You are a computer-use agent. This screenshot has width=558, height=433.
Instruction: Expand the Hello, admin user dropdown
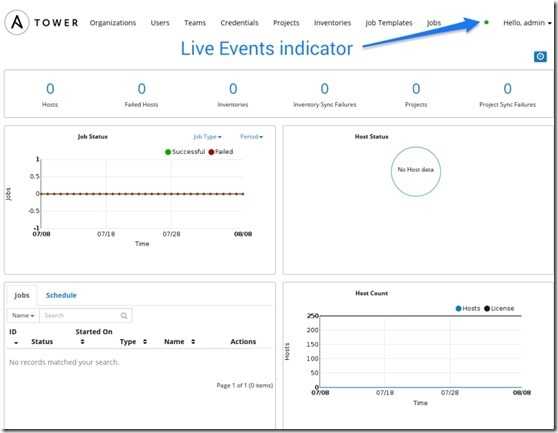pos(527,23)
